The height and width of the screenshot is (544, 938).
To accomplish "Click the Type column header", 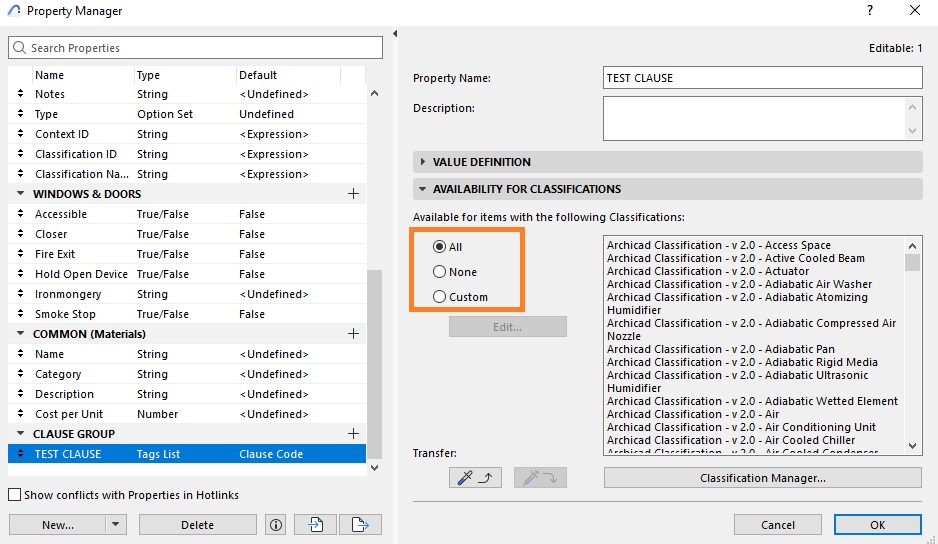I will pos(184,75).
